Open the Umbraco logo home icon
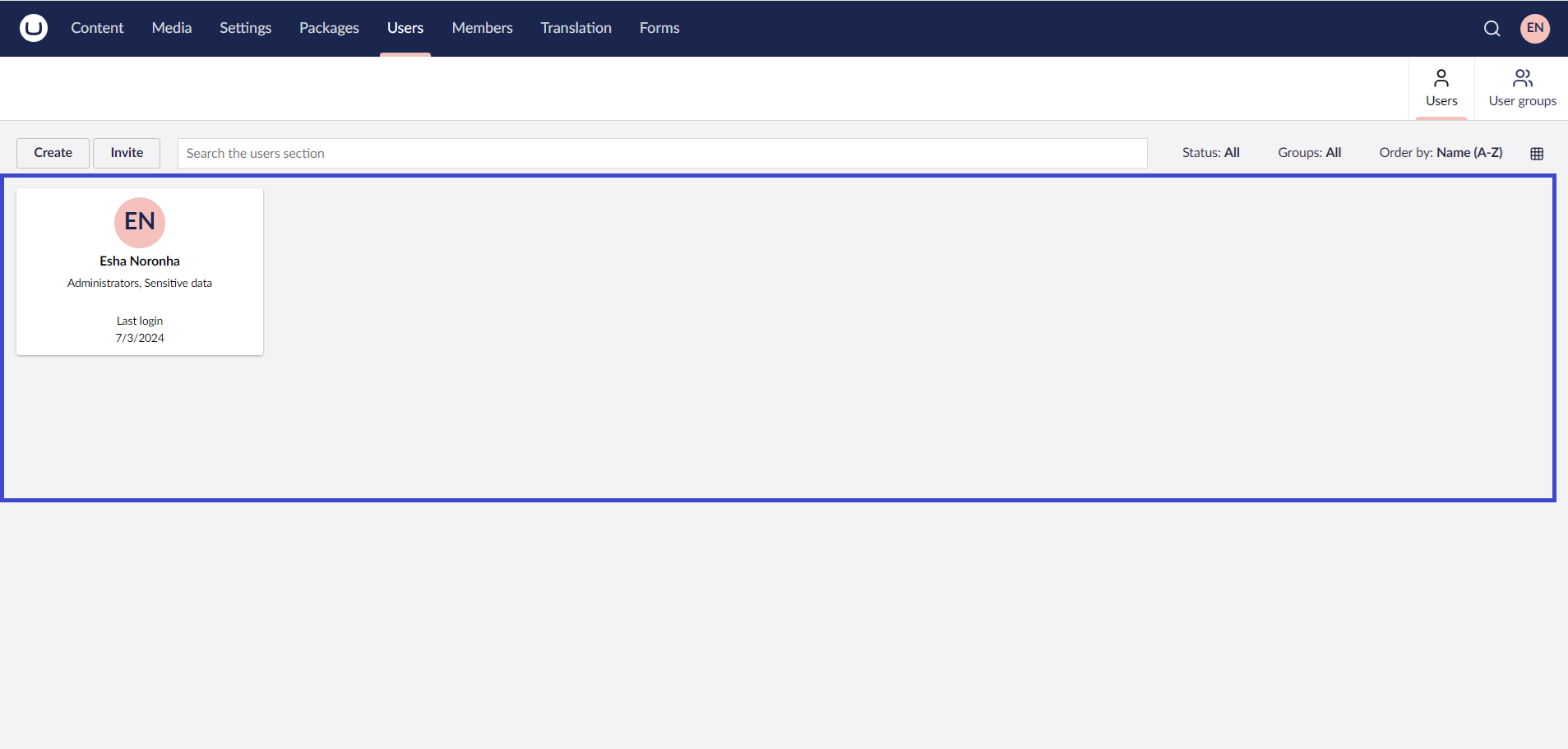Image resolution: width=1568 pixels, height=749 pixels. (x=31, y=28)
